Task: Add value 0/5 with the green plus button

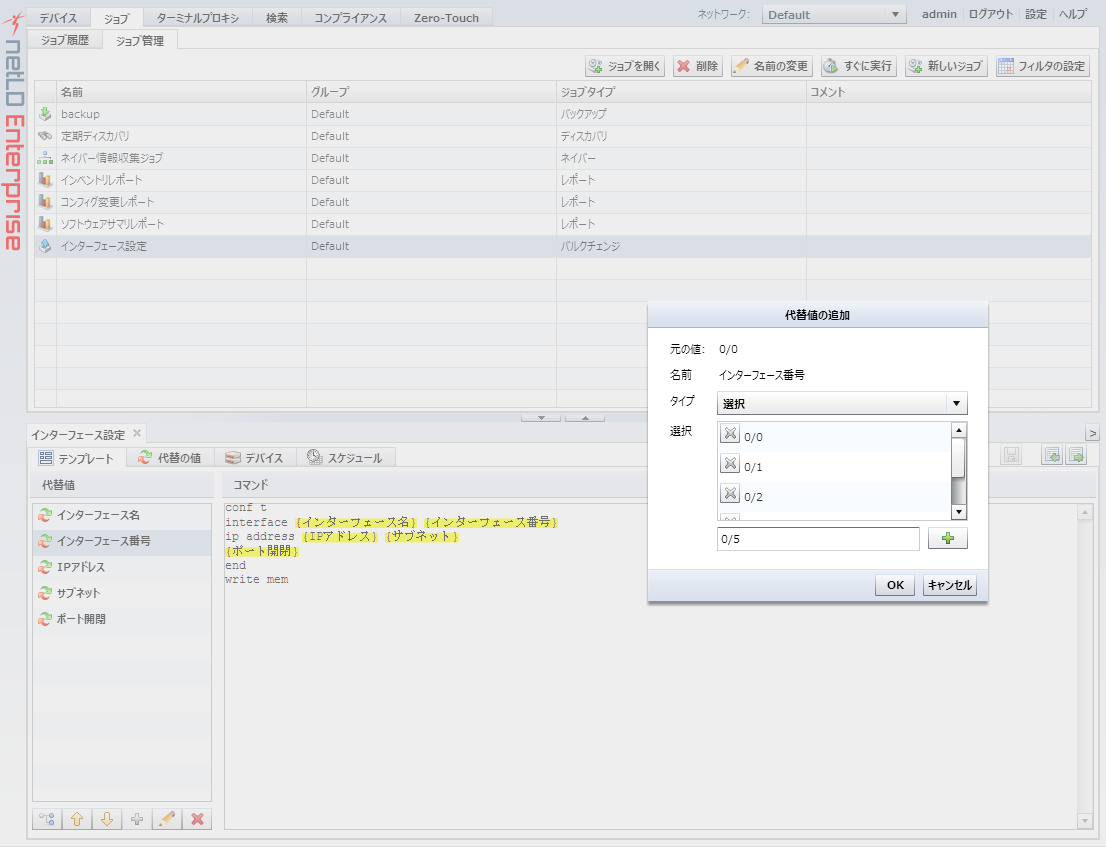Action: [x=947, y=539]
